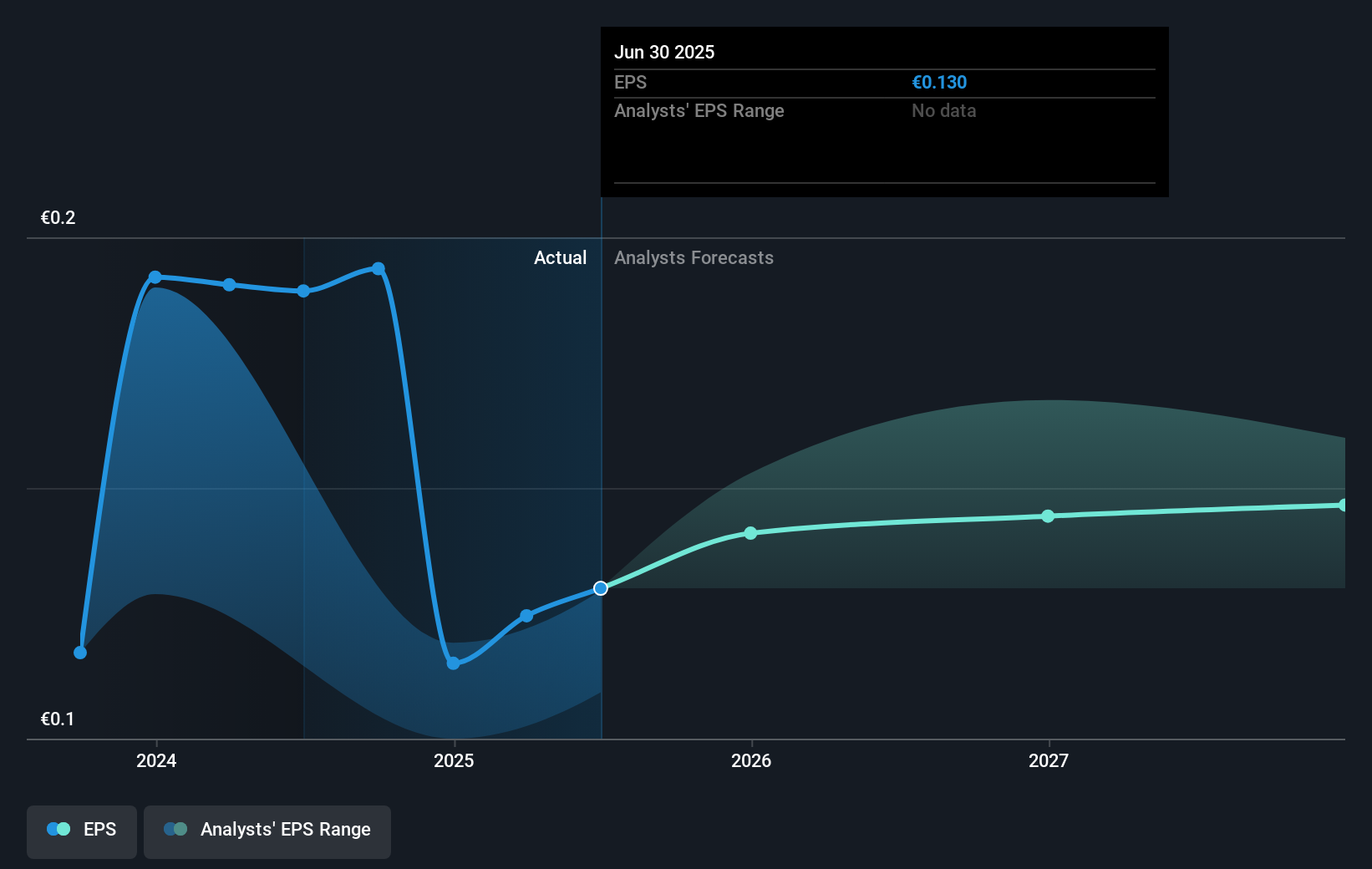Click the first 2024 EPS data point
The image size is (1372, 869).
pyautogui.click(x=80, y=653)
